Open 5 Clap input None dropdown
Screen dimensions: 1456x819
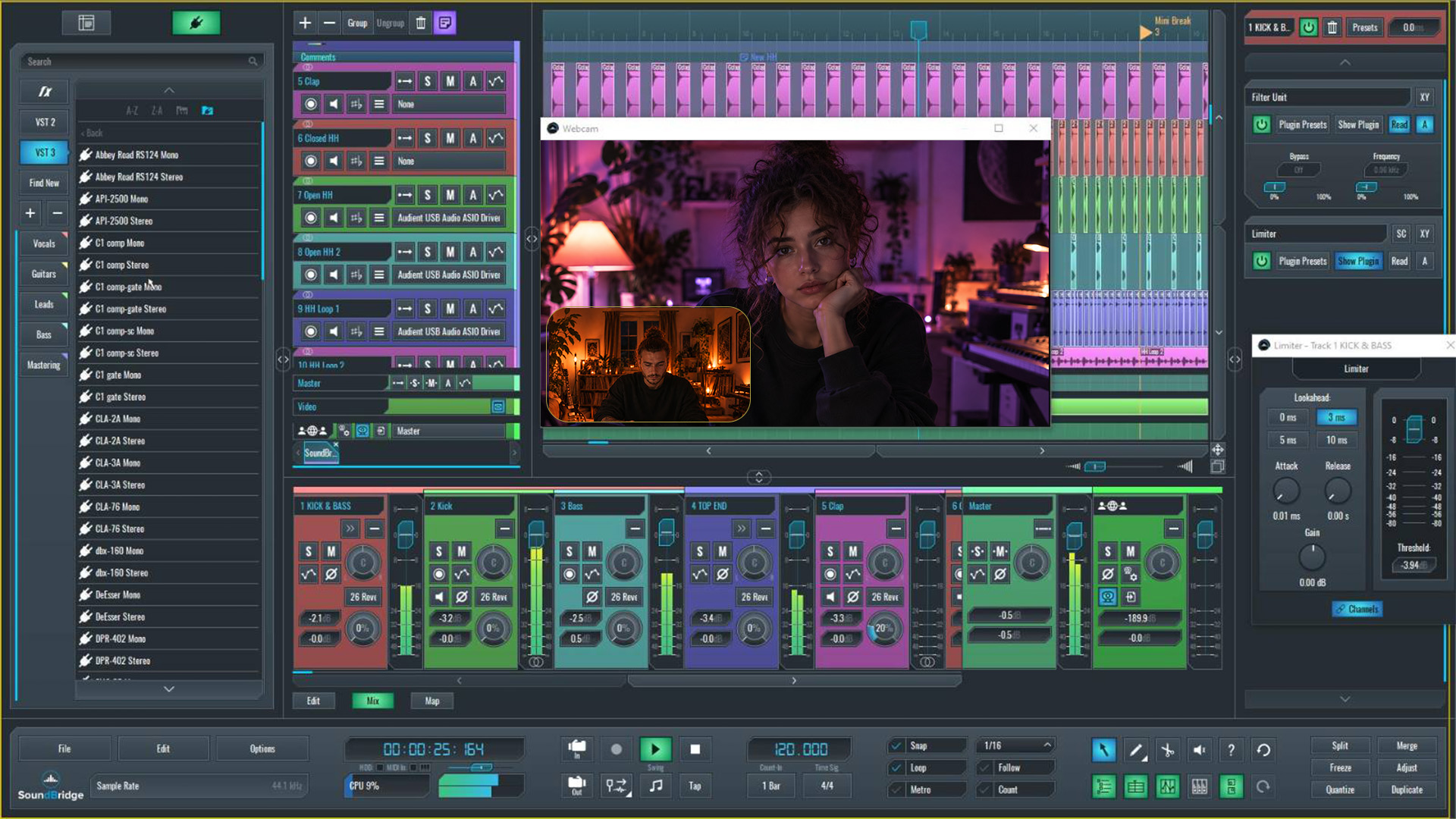[448, 104]
